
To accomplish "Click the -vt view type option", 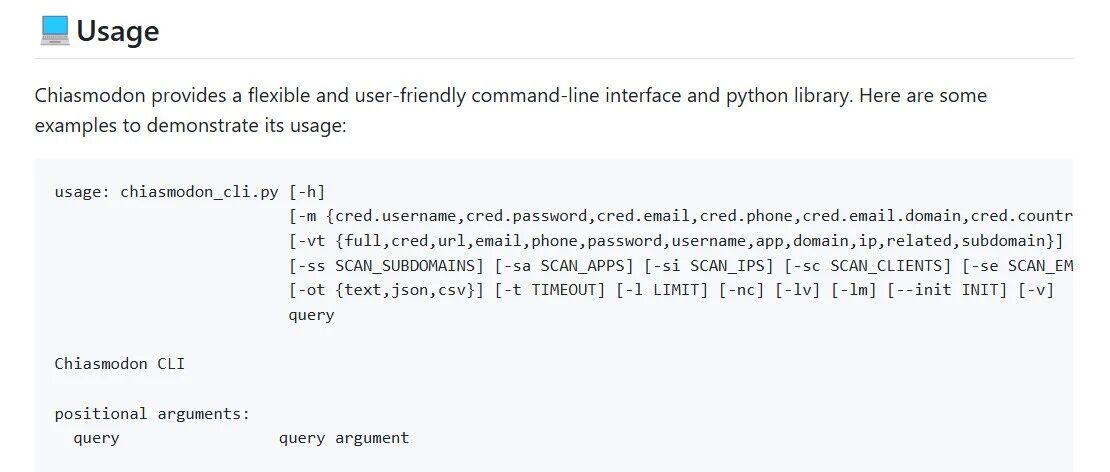I will click(x=676, y=241).
